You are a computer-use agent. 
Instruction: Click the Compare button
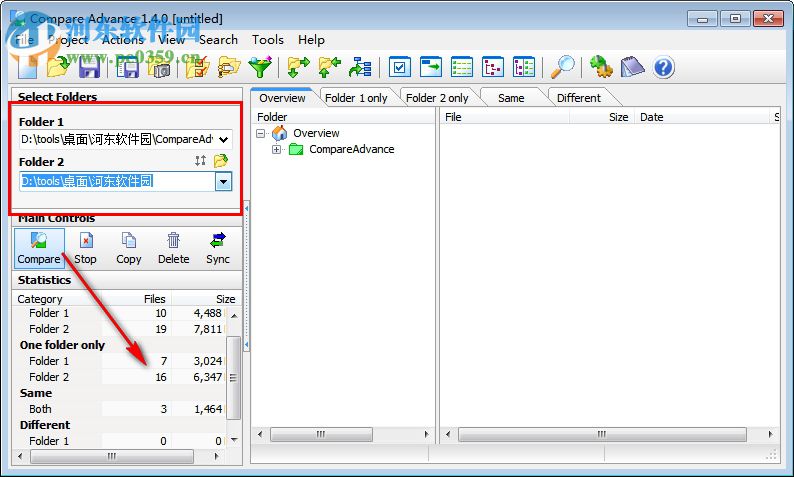pos(39,248)
